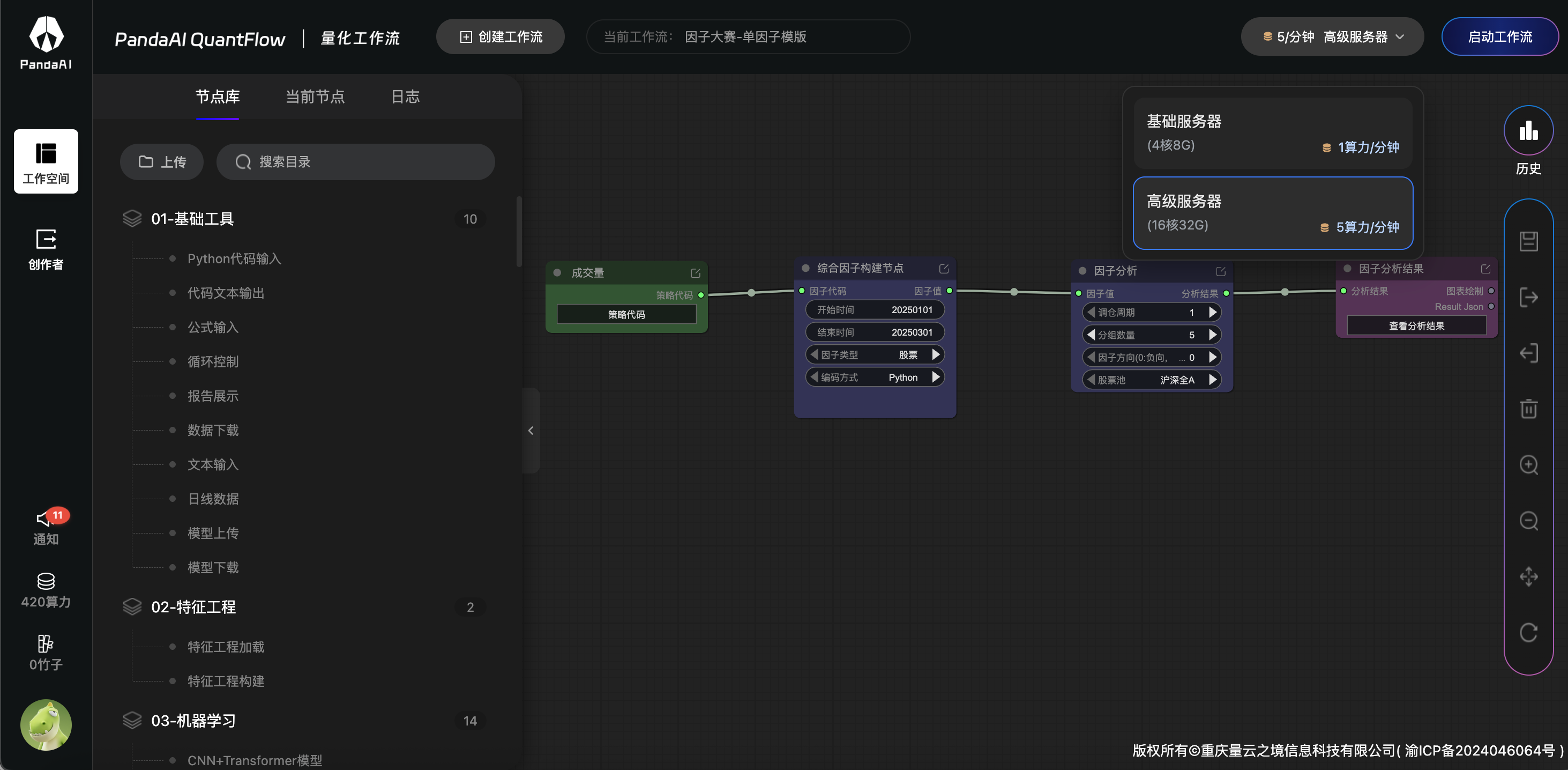Click the 开始时间 20250101 field
Viewport: 1568px width, 770px height.
875,309
